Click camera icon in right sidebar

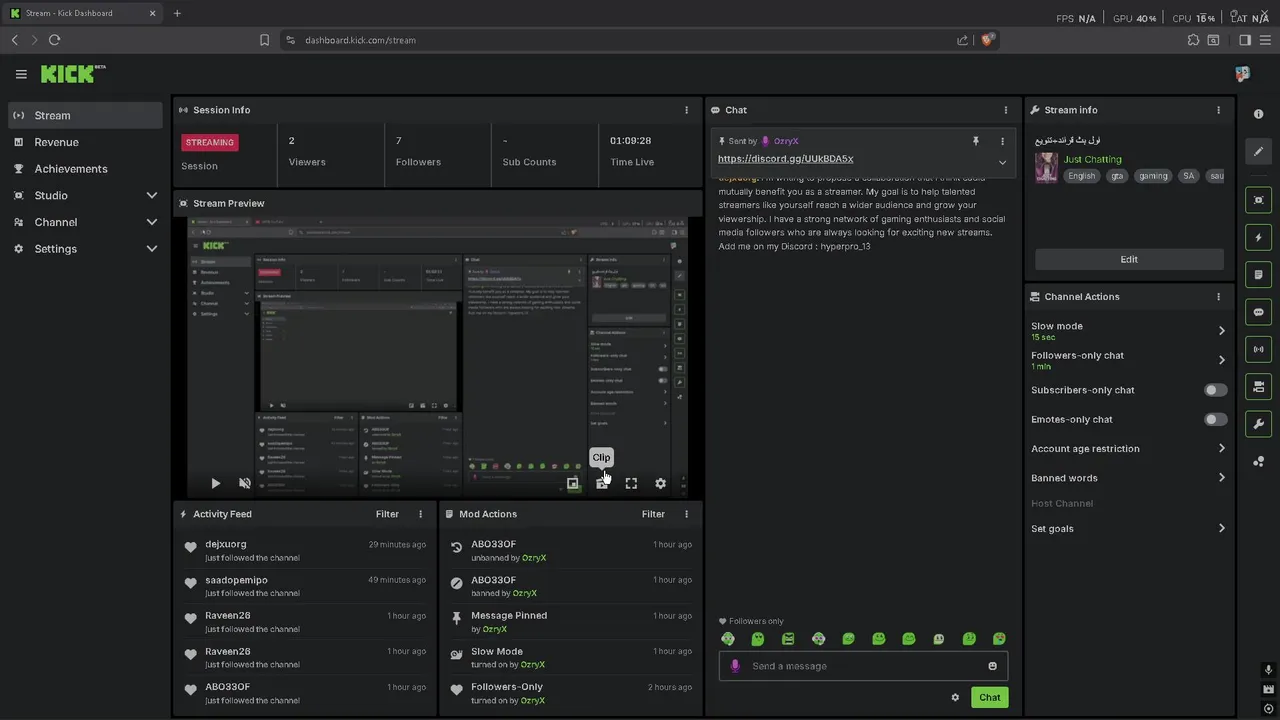click(x=1258, y=386)
